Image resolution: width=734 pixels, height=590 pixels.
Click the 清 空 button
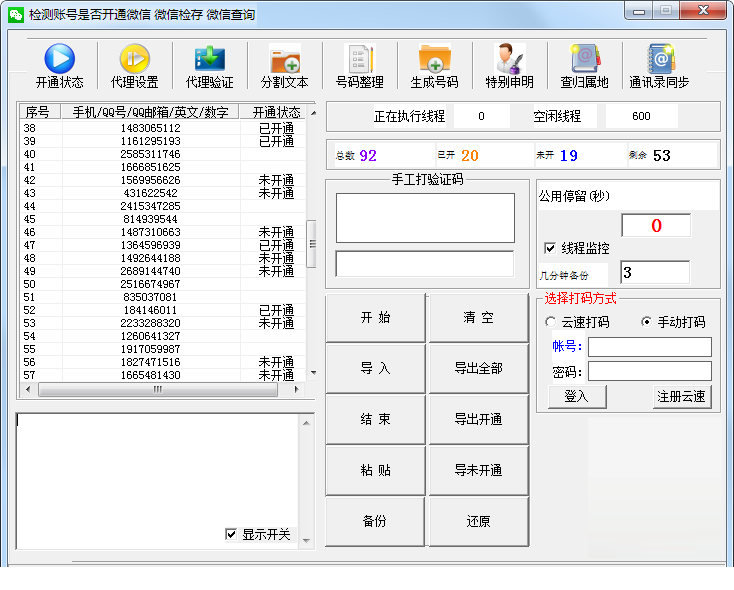[x=478, y=318]
